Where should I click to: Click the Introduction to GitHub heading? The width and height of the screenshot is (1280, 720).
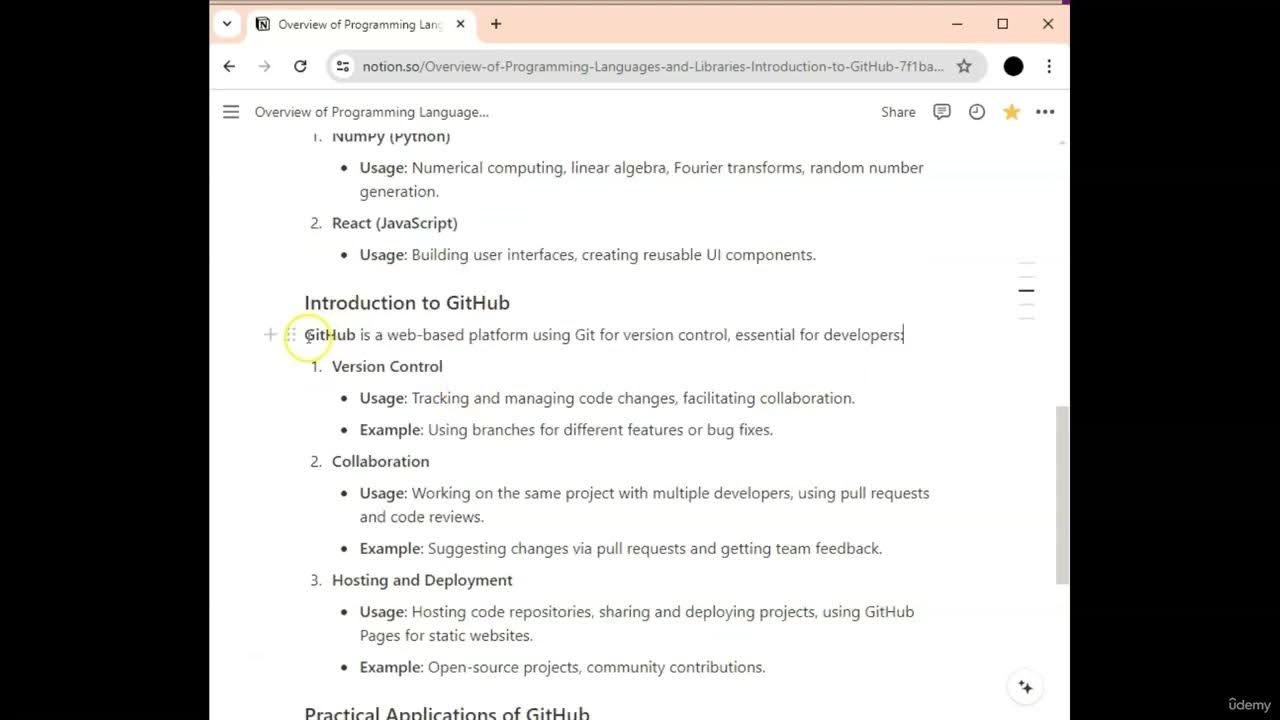point(407,303)
